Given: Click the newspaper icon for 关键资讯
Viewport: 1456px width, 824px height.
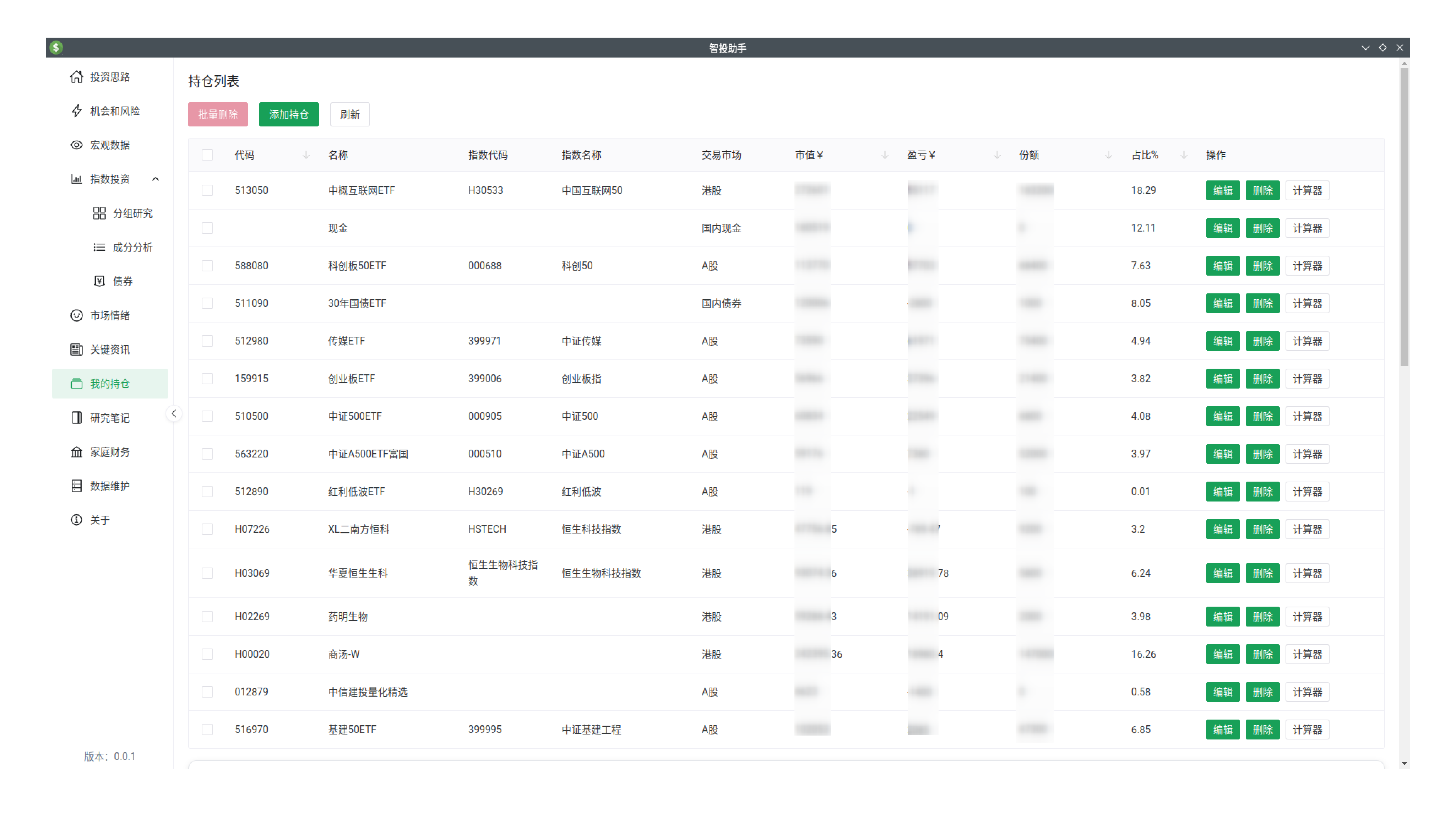Looking at the screenshot, I should point(76,350).
